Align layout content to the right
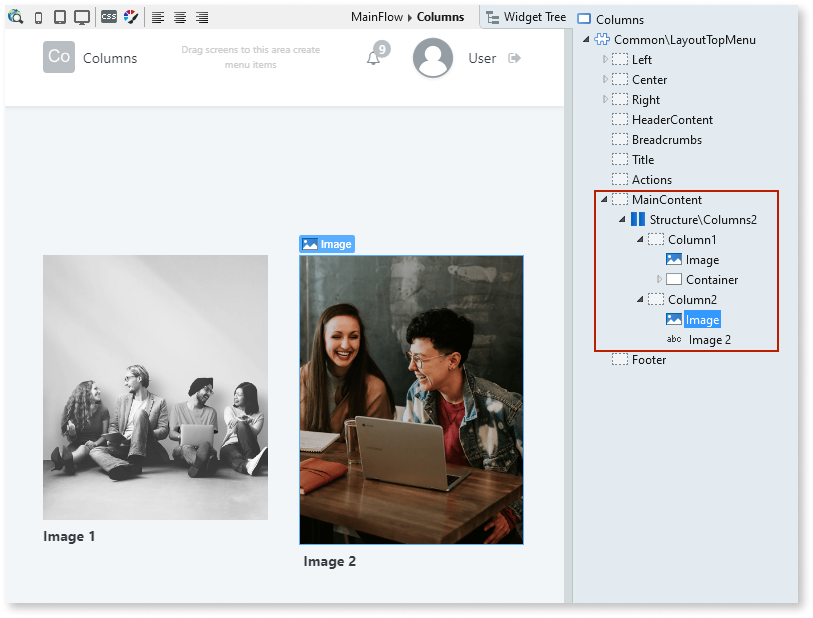Image resolution: width=813 pixels, height=618 pixels. click(x=201, y=17)
